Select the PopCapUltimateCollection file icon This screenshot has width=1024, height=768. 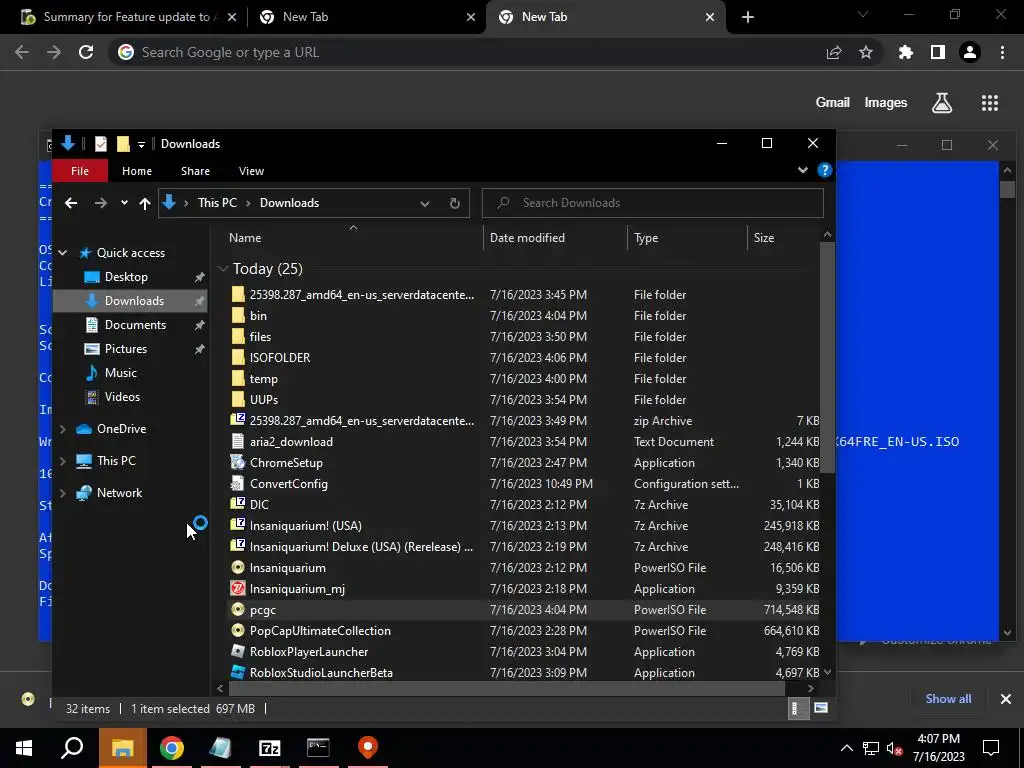point(238,630)
